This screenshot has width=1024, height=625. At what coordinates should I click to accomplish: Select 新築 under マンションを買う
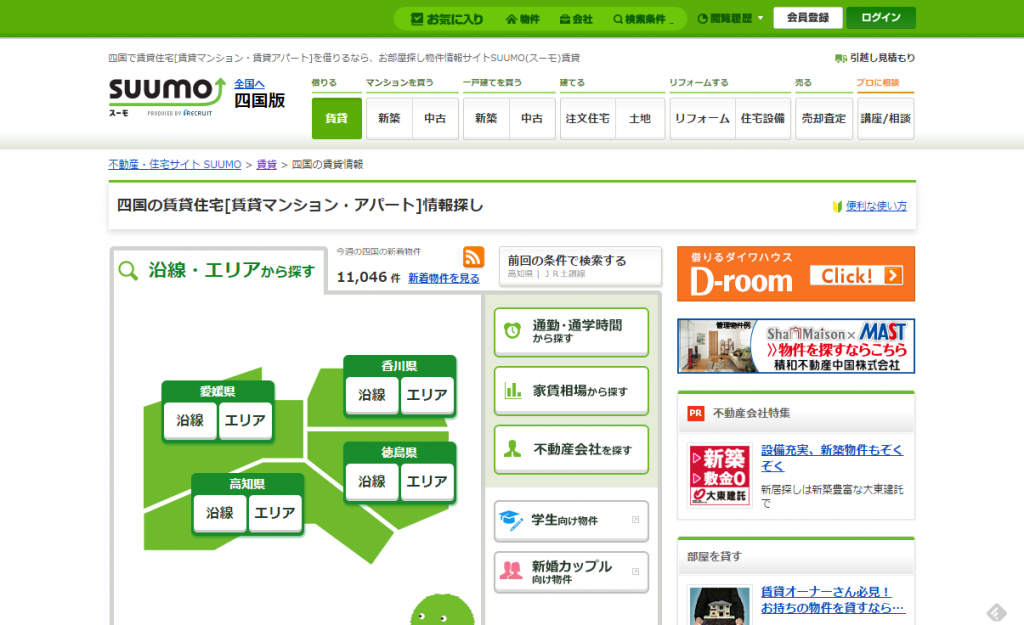pos(389,118)
